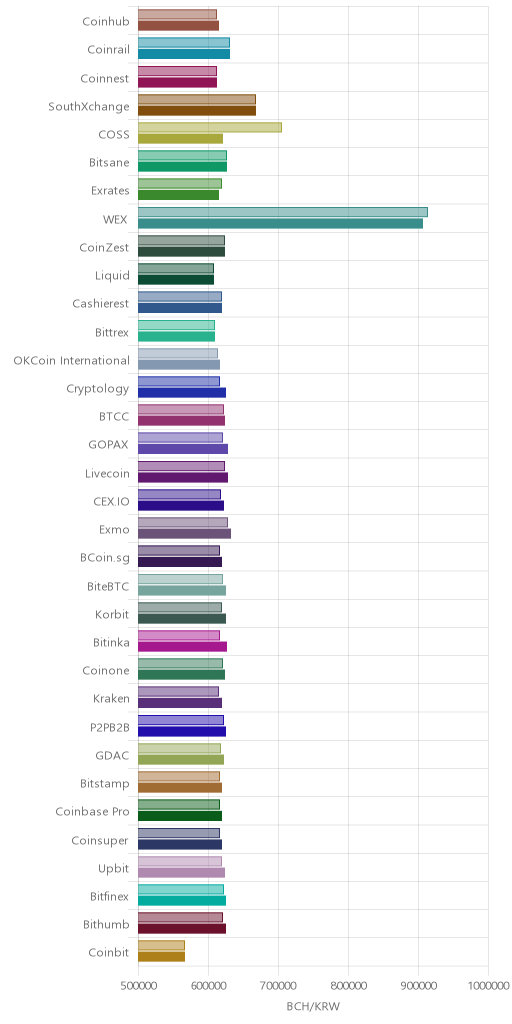Click the Coinnest crimson lower bar
Screen dimensions: 512x1024
(x=178, y=82)
